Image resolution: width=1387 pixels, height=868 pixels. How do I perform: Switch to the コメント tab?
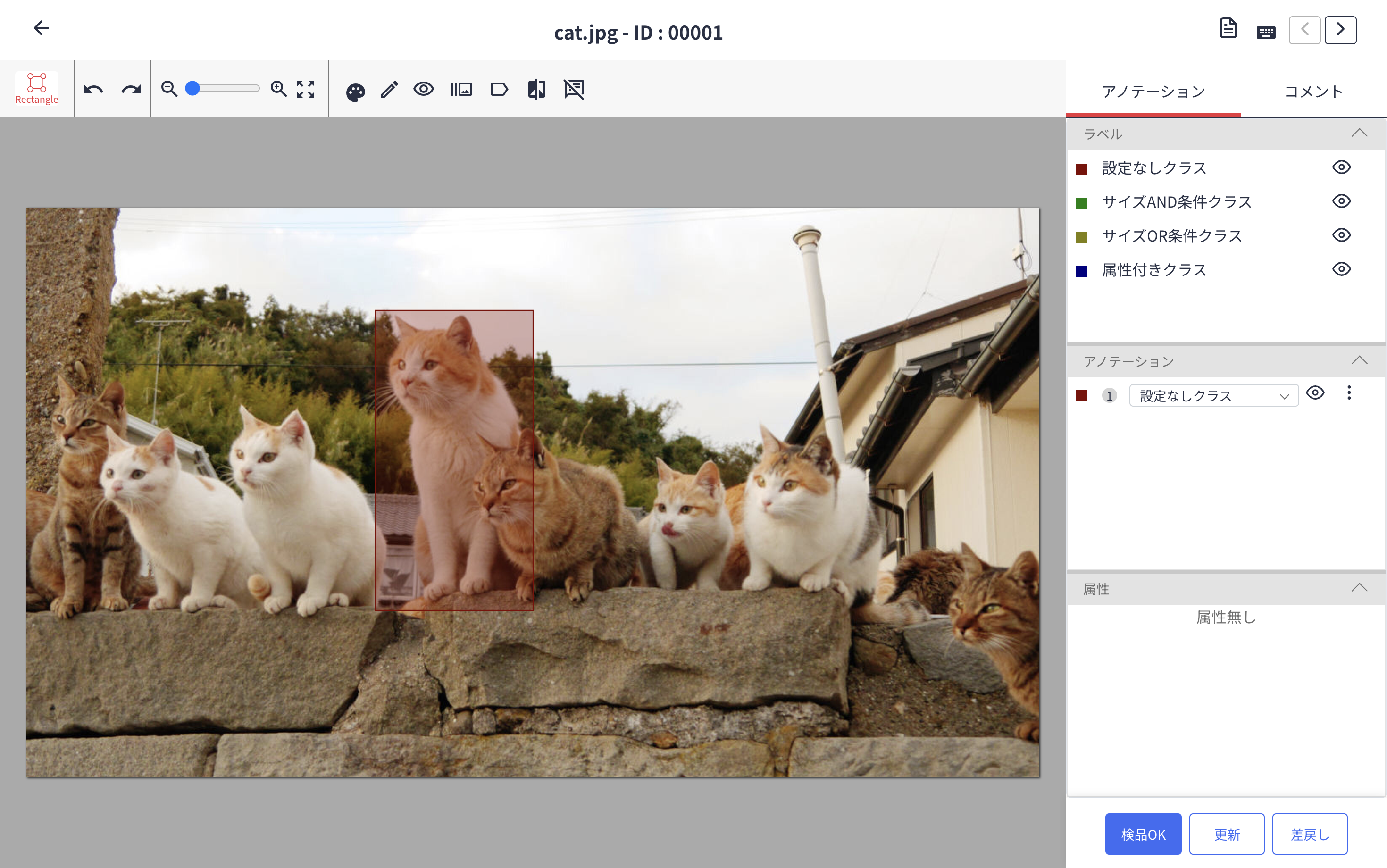pos(1313,92)
